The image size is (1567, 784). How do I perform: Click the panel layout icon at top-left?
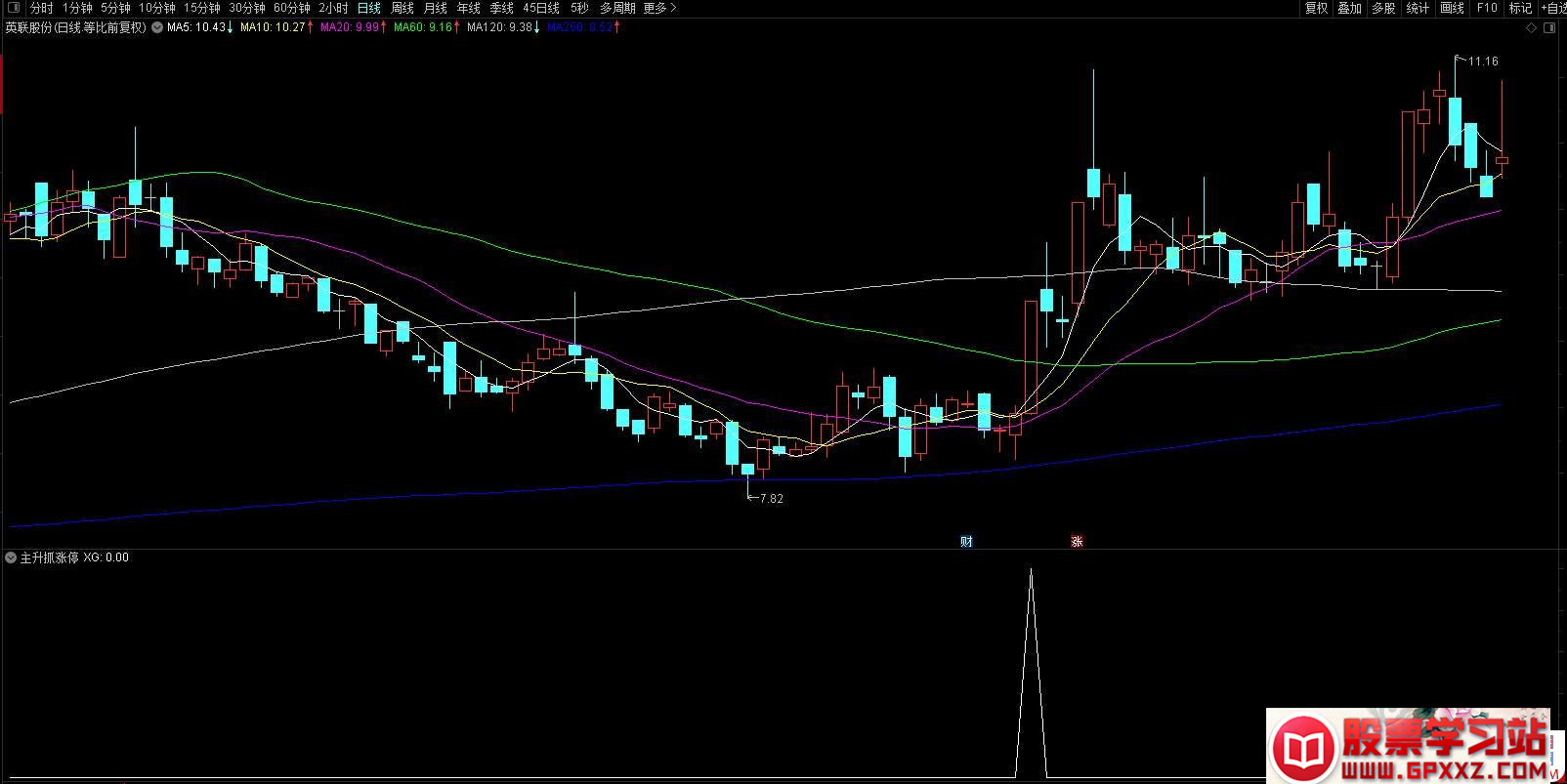pyautogui.click(x=13, y=8)
